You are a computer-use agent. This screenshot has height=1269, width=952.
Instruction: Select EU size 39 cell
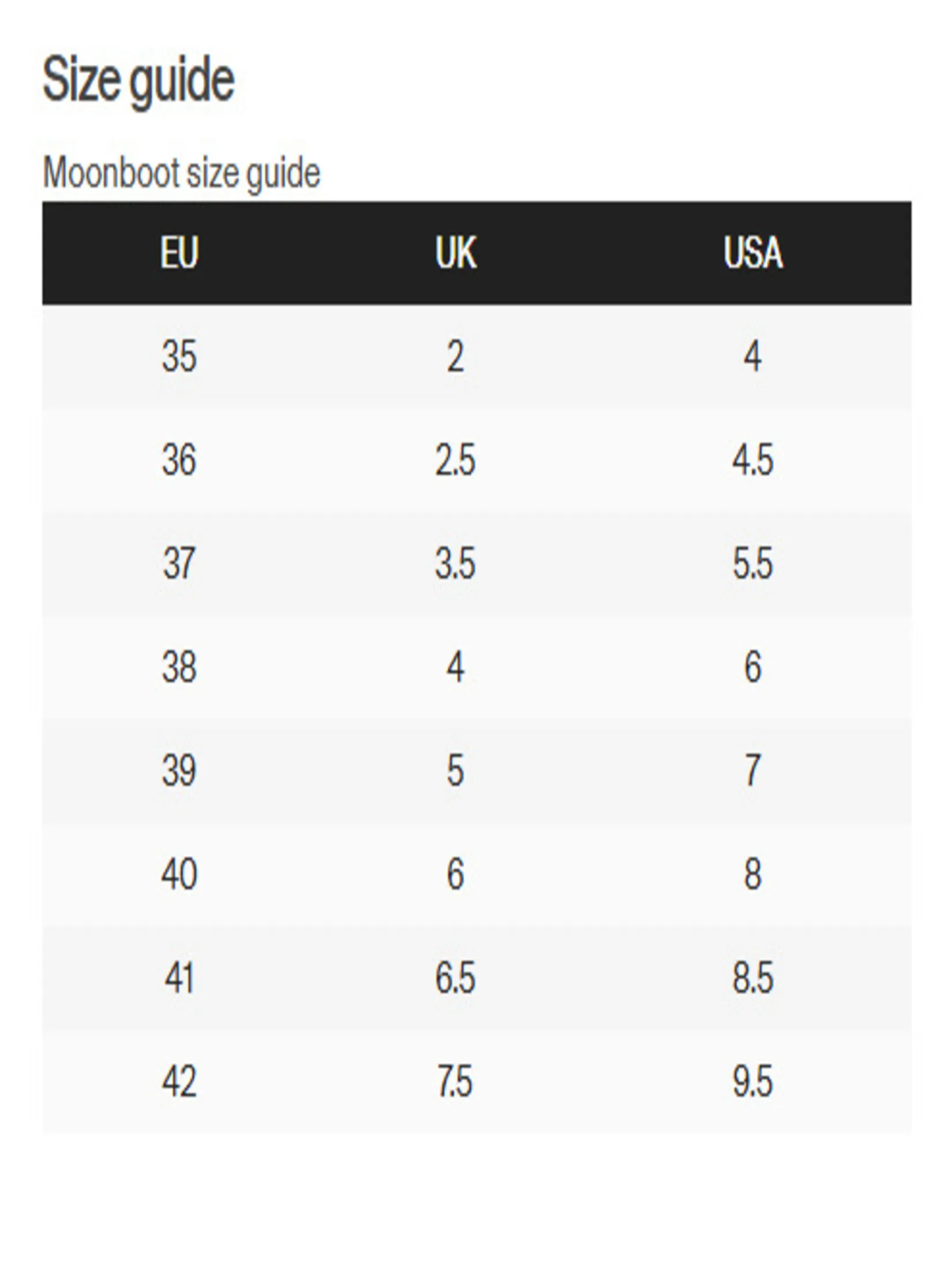click(x=179, y=770)
